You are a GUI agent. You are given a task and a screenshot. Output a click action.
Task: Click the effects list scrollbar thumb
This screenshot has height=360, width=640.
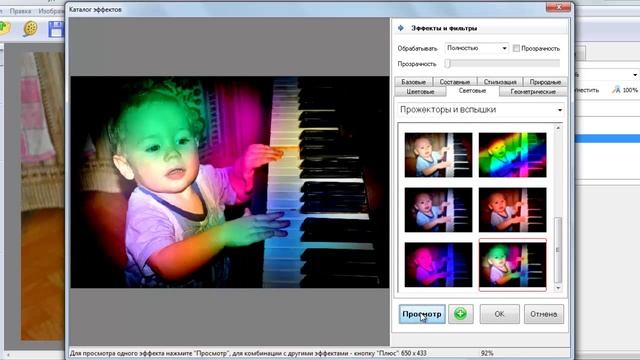click(x=558, y=250)
